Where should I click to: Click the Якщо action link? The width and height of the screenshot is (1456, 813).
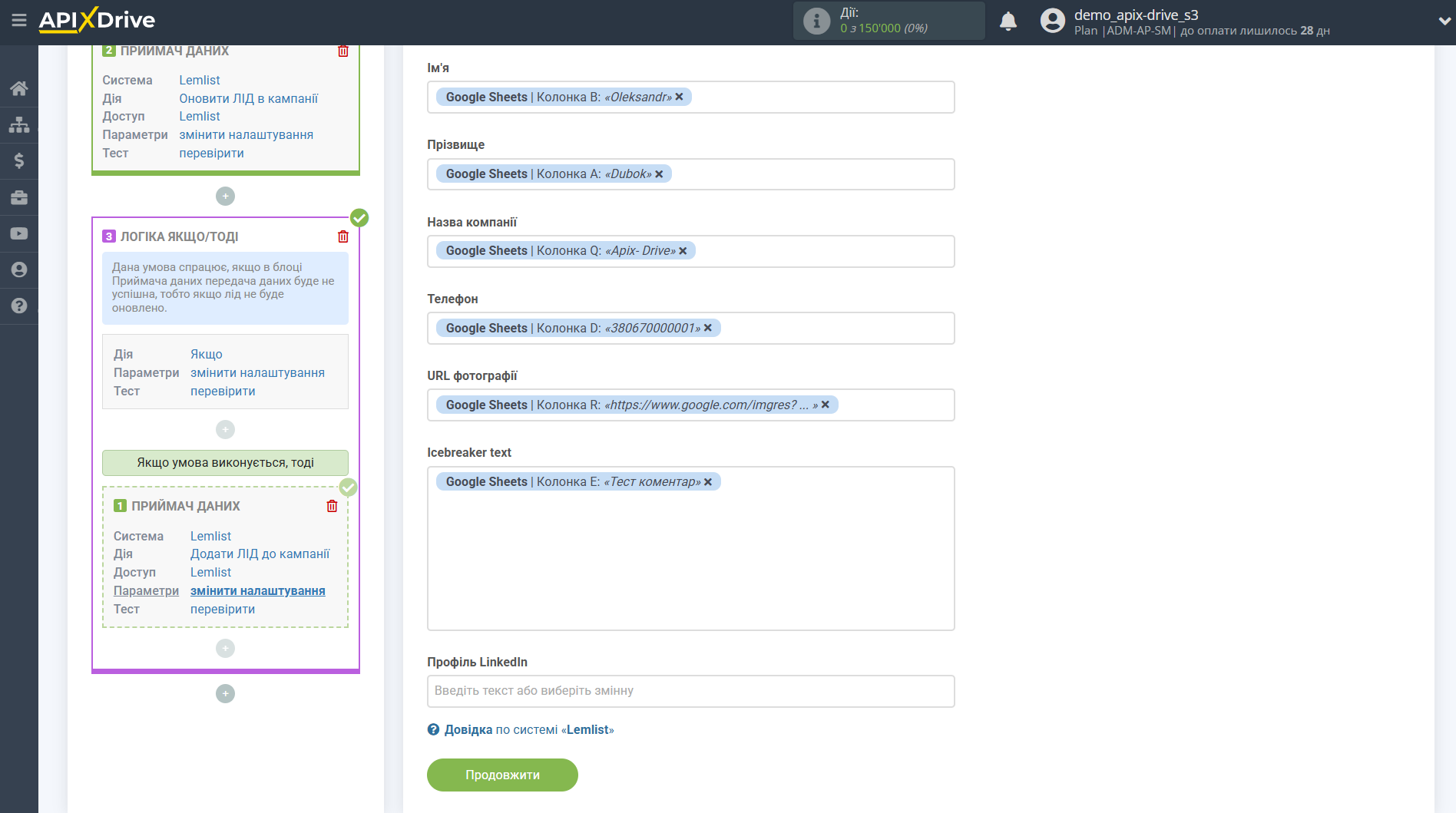(206, 354)
